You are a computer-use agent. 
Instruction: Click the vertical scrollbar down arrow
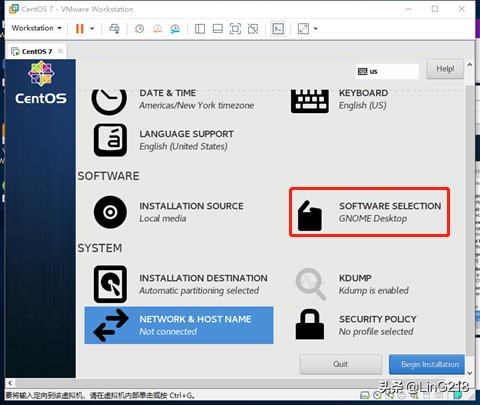point(470,373)
